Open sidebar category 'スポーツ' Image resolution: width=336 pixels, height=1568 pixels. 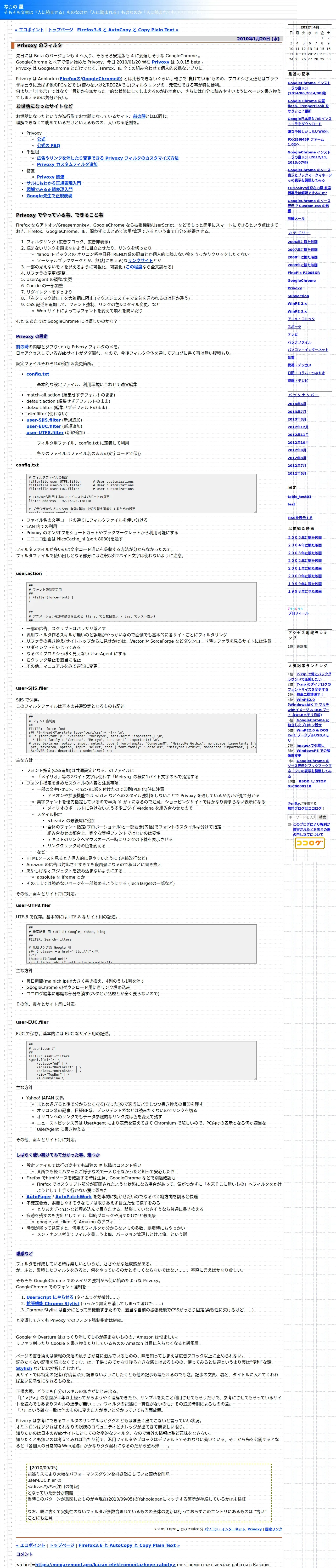pos(295,327)
